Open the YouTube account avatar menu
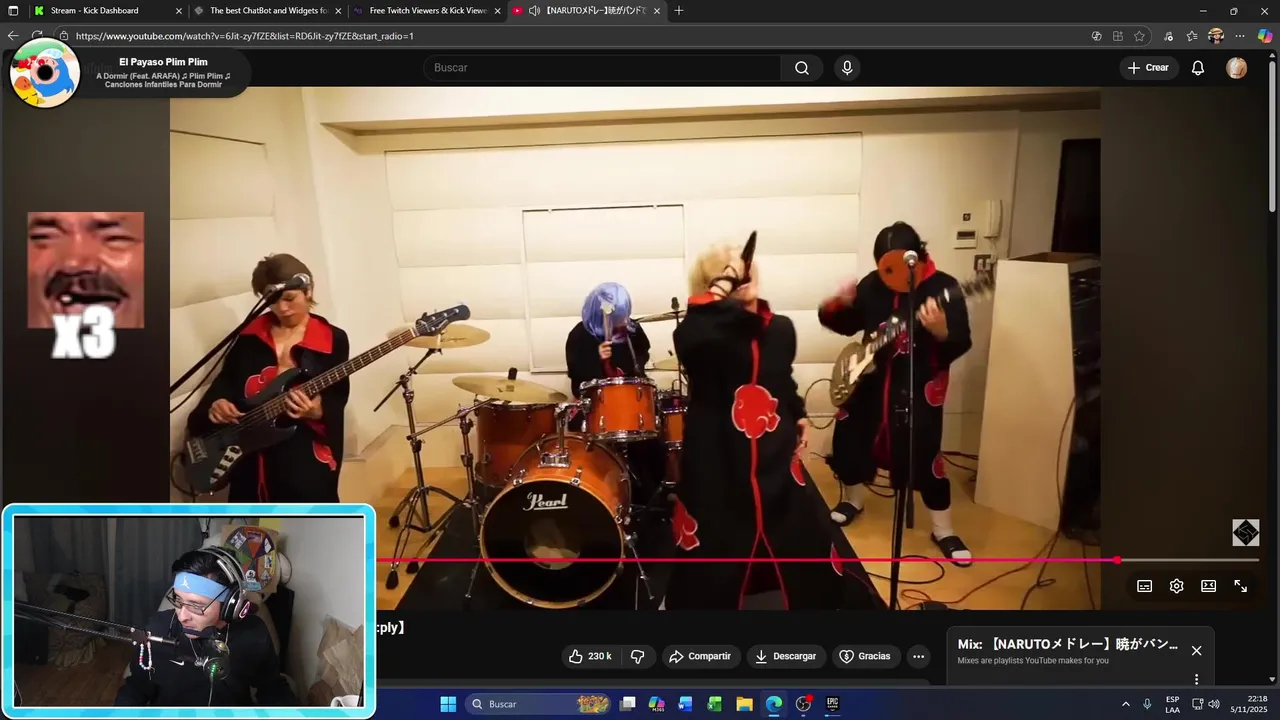 click(1237, 68)
